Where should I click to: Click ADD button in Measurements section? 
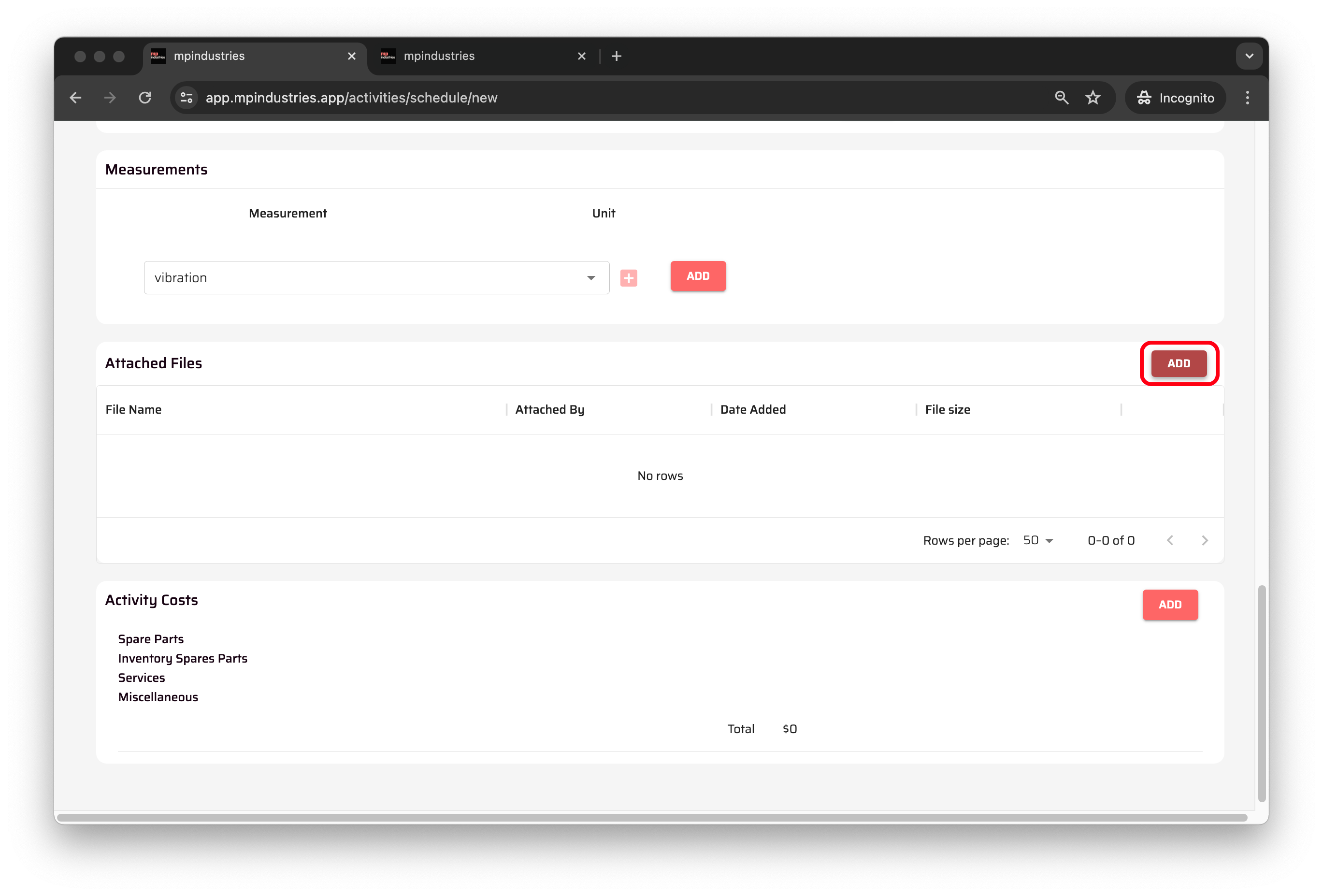tap(698, 276)
